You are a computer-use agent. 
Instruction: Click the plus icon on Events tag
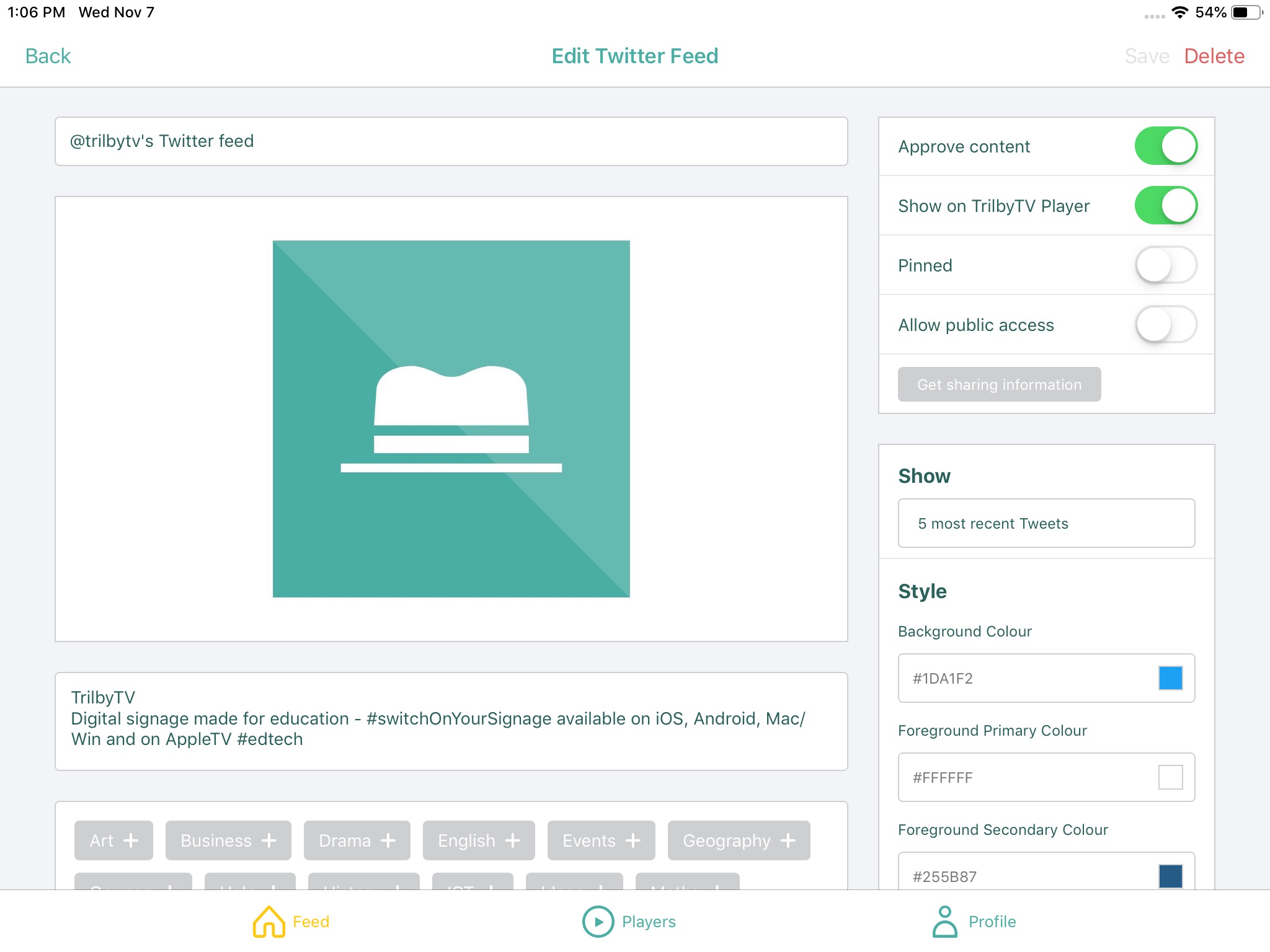point(633,840)
